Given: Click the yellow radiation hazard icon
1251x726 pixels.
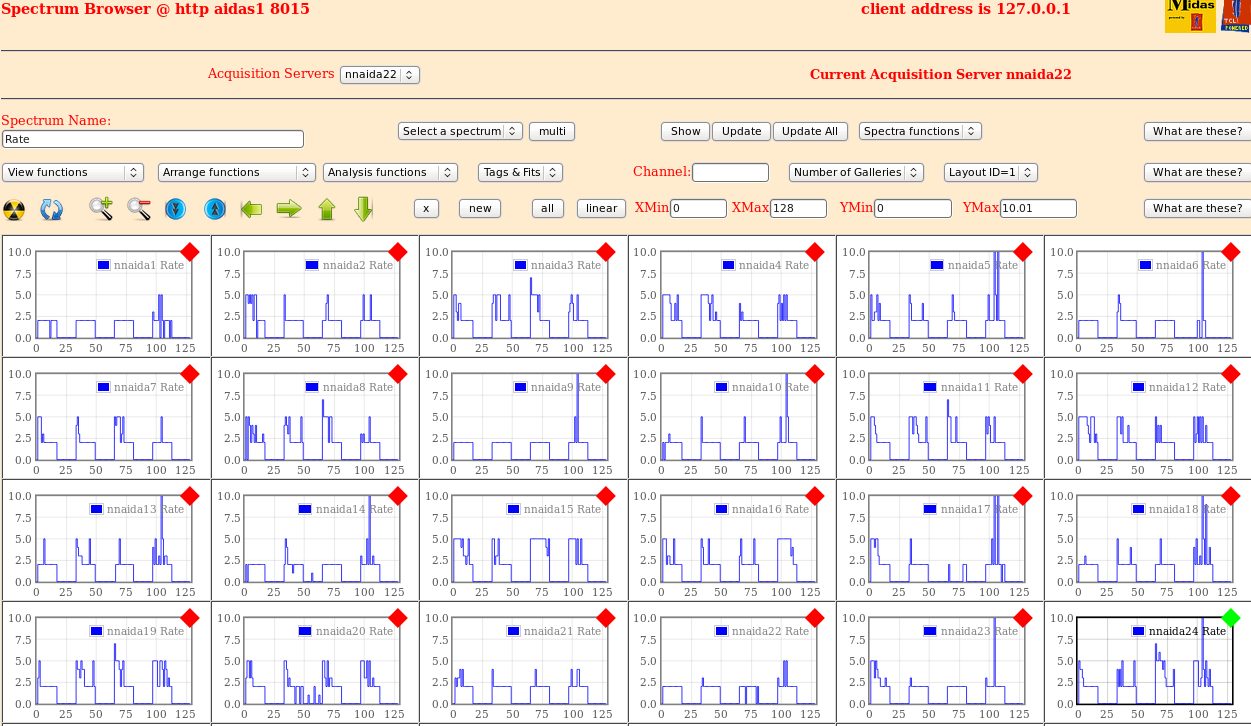Looking at the screenshot, I should [x=14, y=209].
